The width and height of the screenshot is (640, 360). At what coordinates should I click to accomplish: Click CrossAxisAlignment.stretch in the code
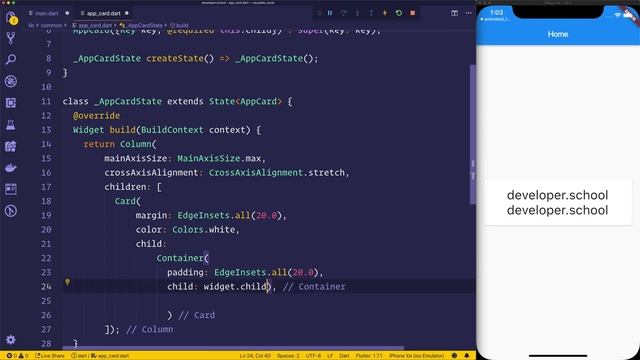(276, 173)
